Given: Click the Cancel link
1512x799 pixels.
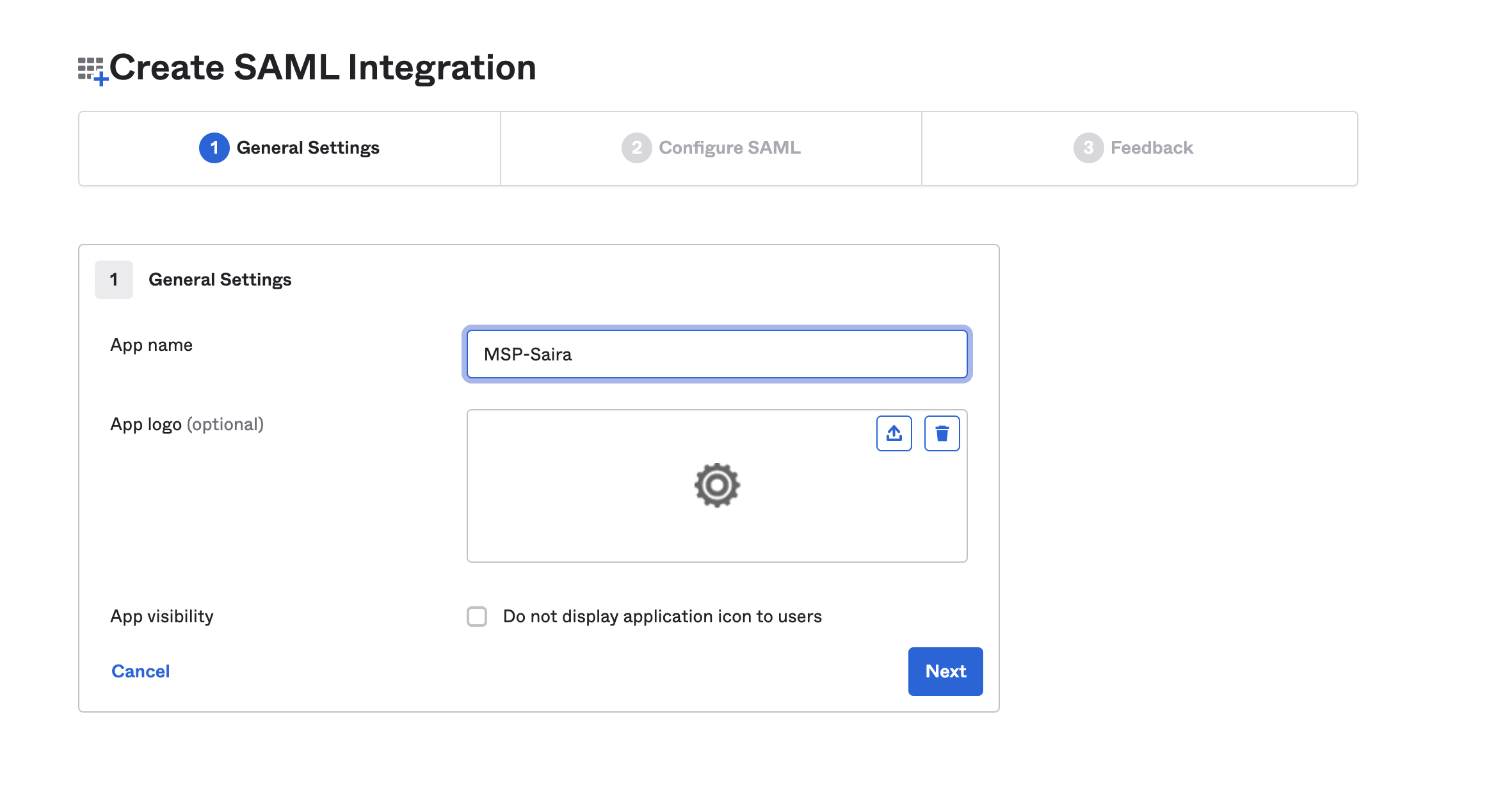Looking at the screenshot, I should pyautogui.click(x=140, y=671).
